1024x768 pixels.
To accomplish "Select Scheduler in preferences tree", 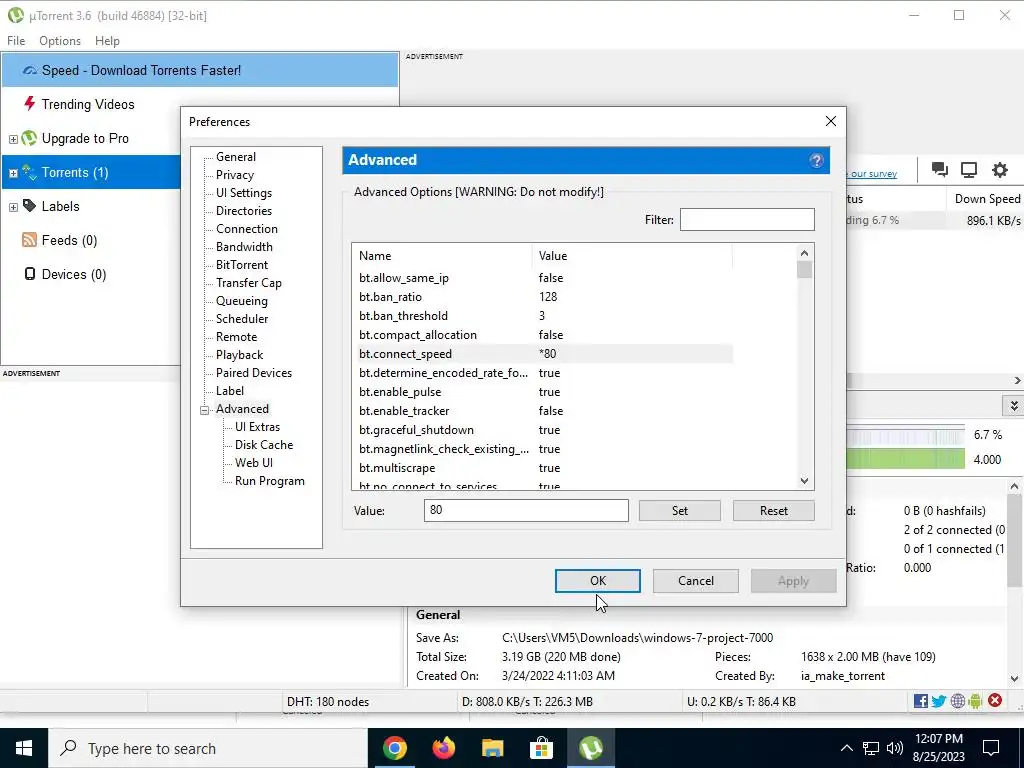I will [x=242, y=319].
